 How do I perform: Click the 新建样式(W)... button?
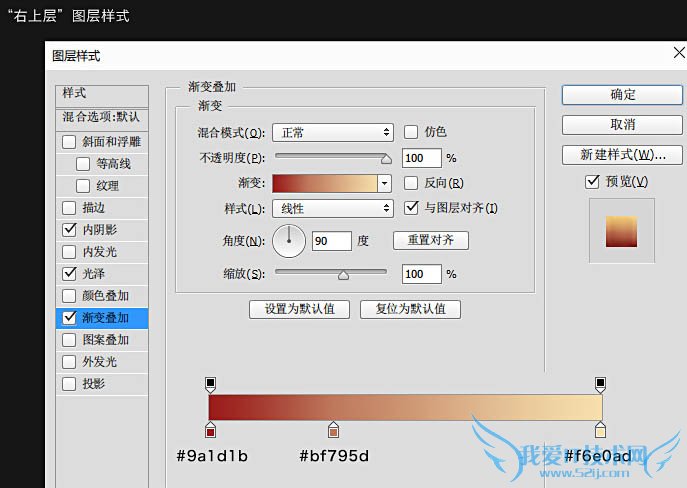pos(622,155)
